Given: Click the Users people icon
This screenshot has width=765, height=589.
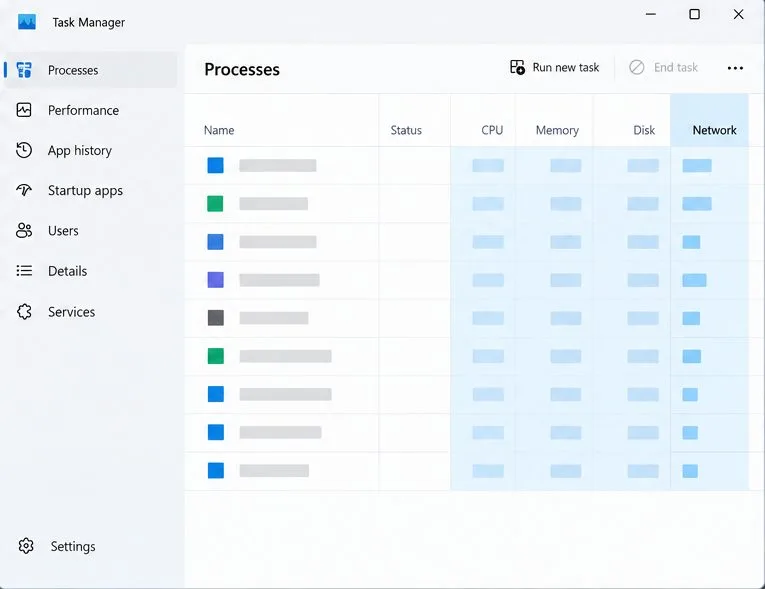Looking at the screenshot, I should tap(24, 230).
